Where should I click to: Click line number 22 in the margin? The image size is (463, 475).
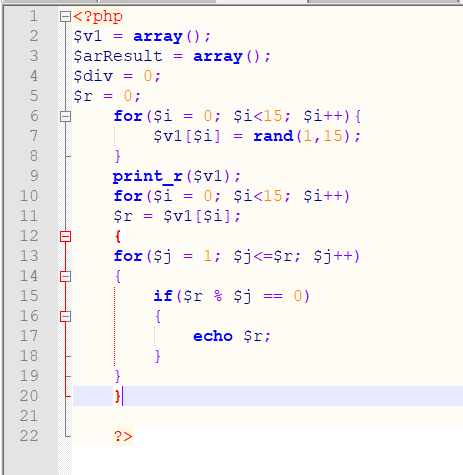[29, 436]
